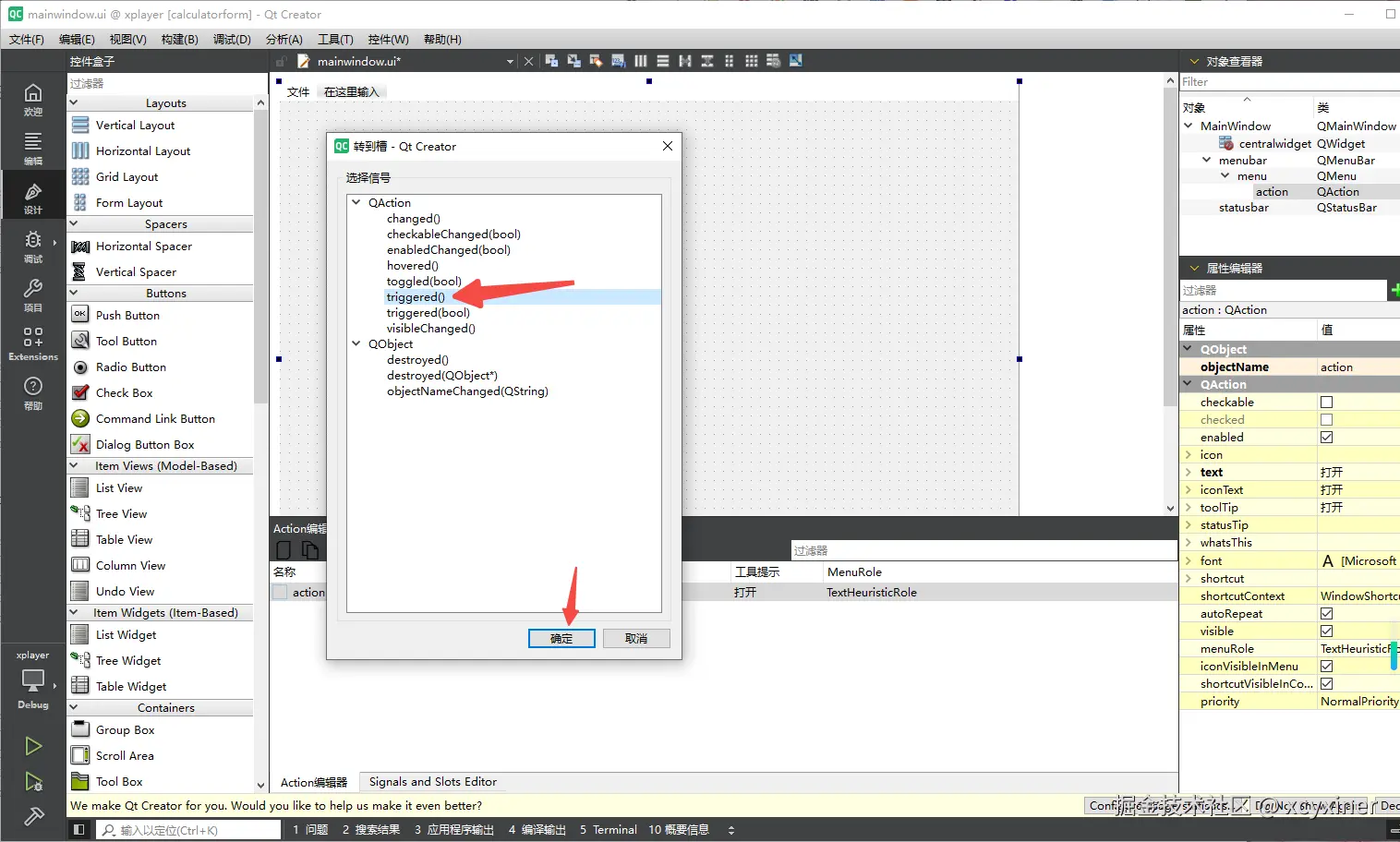Toggle the shortcutVisibleInContextMenu checkbox
1400x842 pixels.
[1326, 684]
